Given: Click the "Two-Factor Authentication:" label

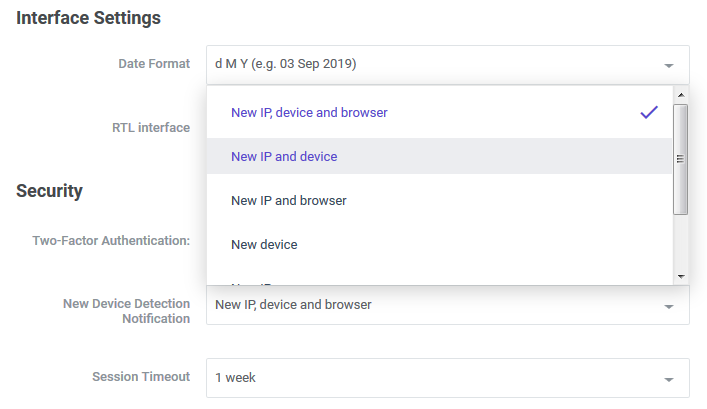Looking at the screenshot, I should (x=111, y=240).
